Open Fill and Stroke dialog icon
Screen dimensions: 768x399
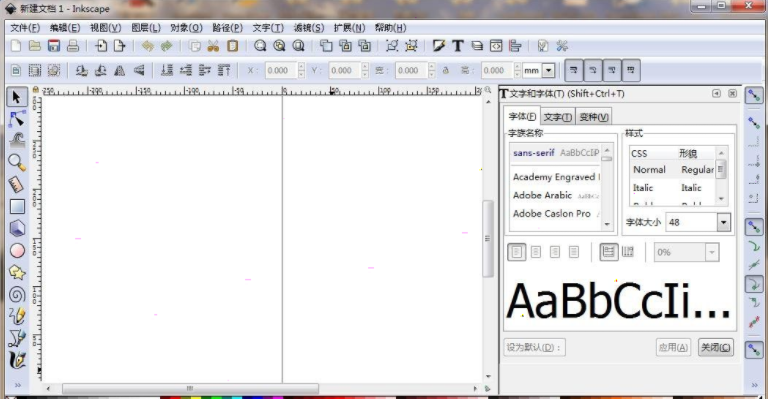click(x=438, y=46)
